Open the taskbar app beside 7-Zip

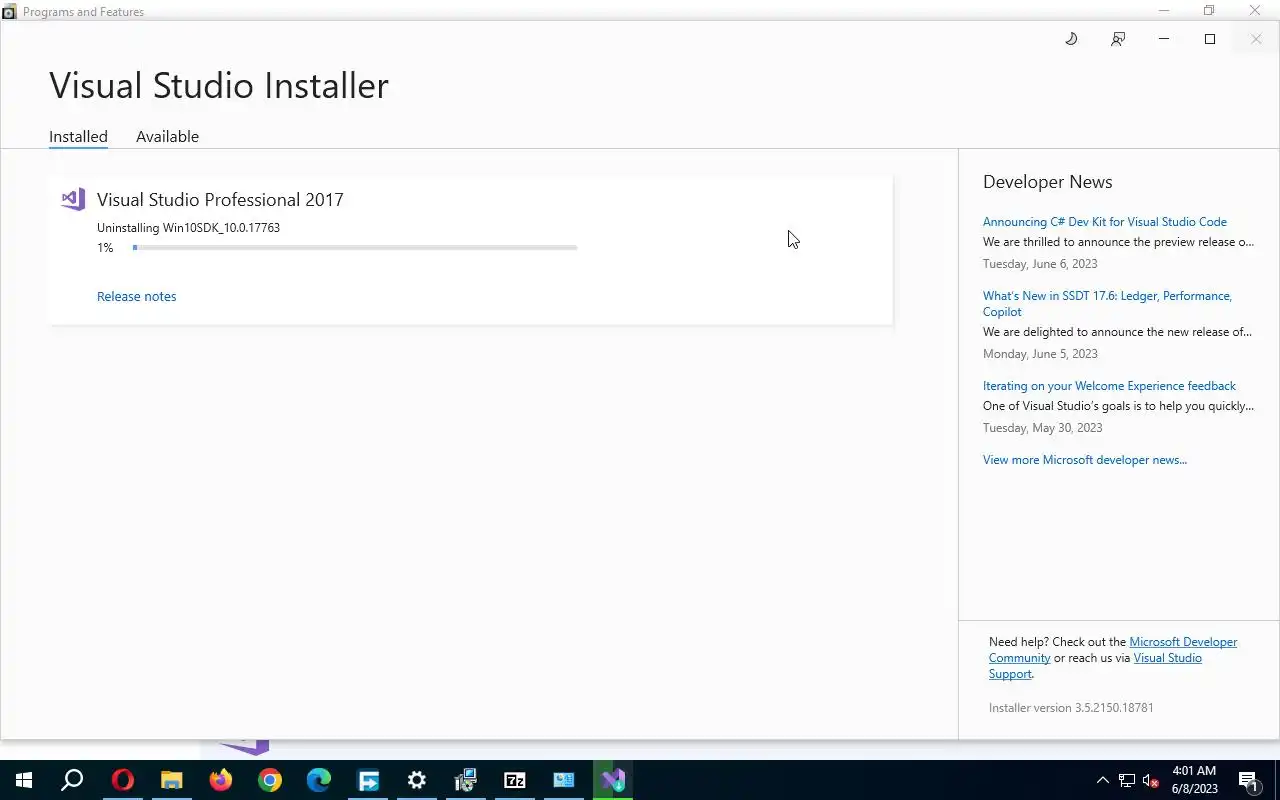point(564,780)
